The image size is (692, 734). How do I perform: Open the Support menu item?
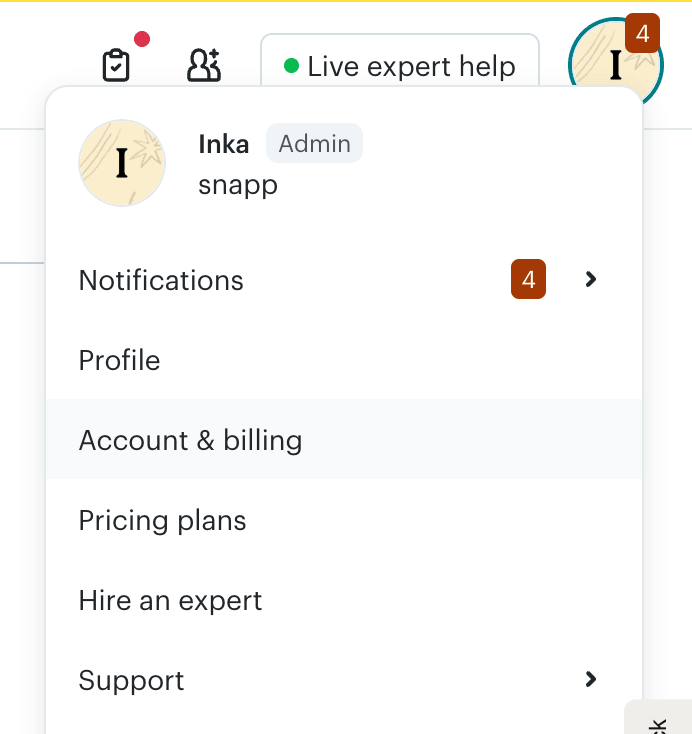click(344, 680)
